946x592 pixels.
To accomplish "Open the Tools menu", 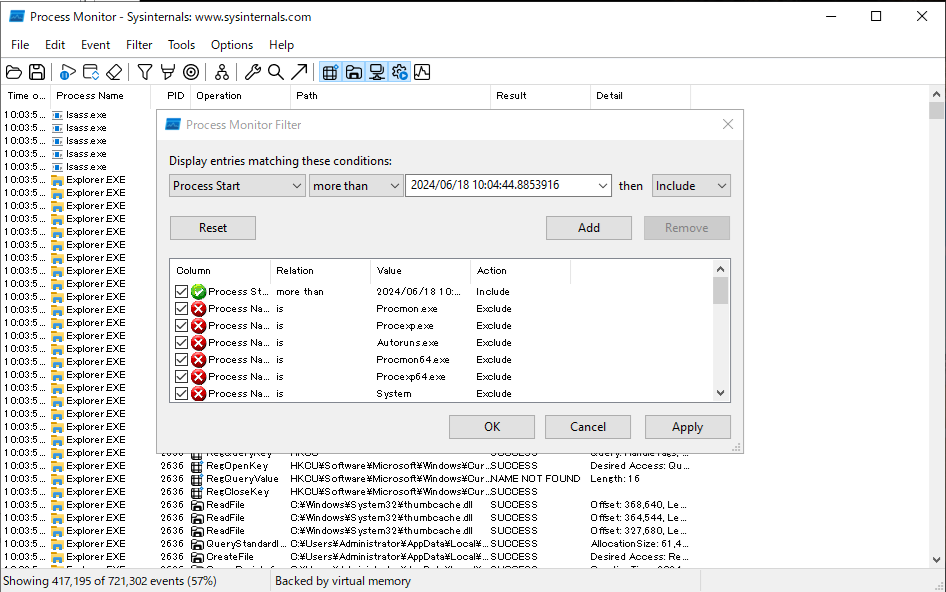I will (181, 44).
